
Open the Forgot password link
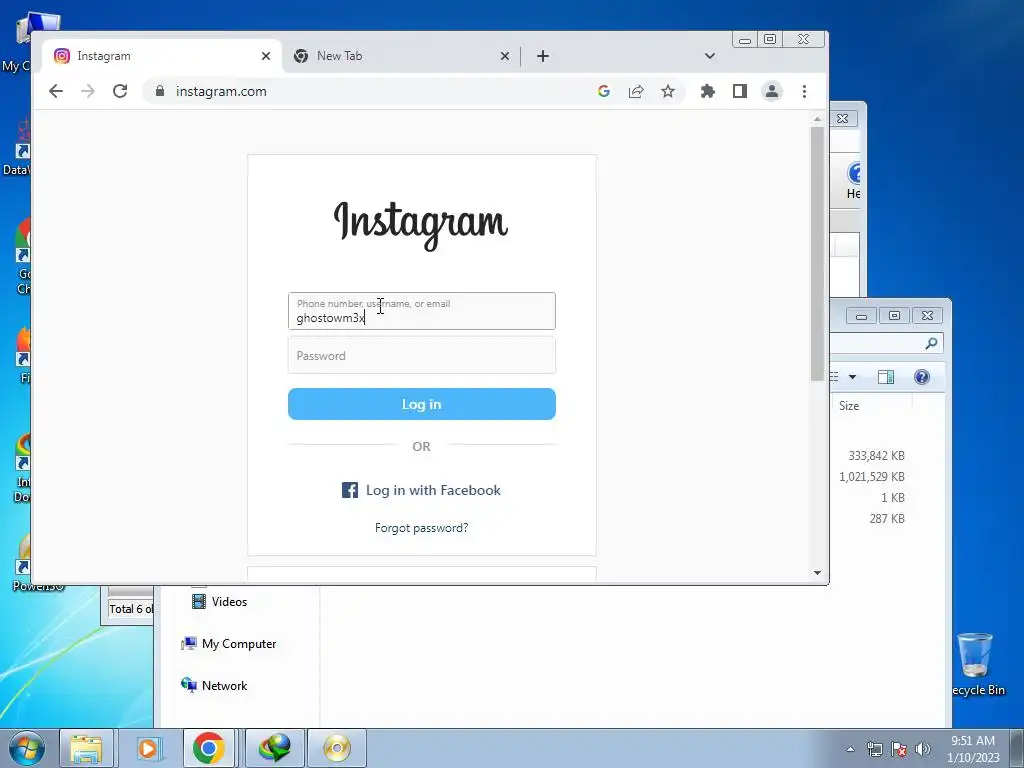[422, 528]
